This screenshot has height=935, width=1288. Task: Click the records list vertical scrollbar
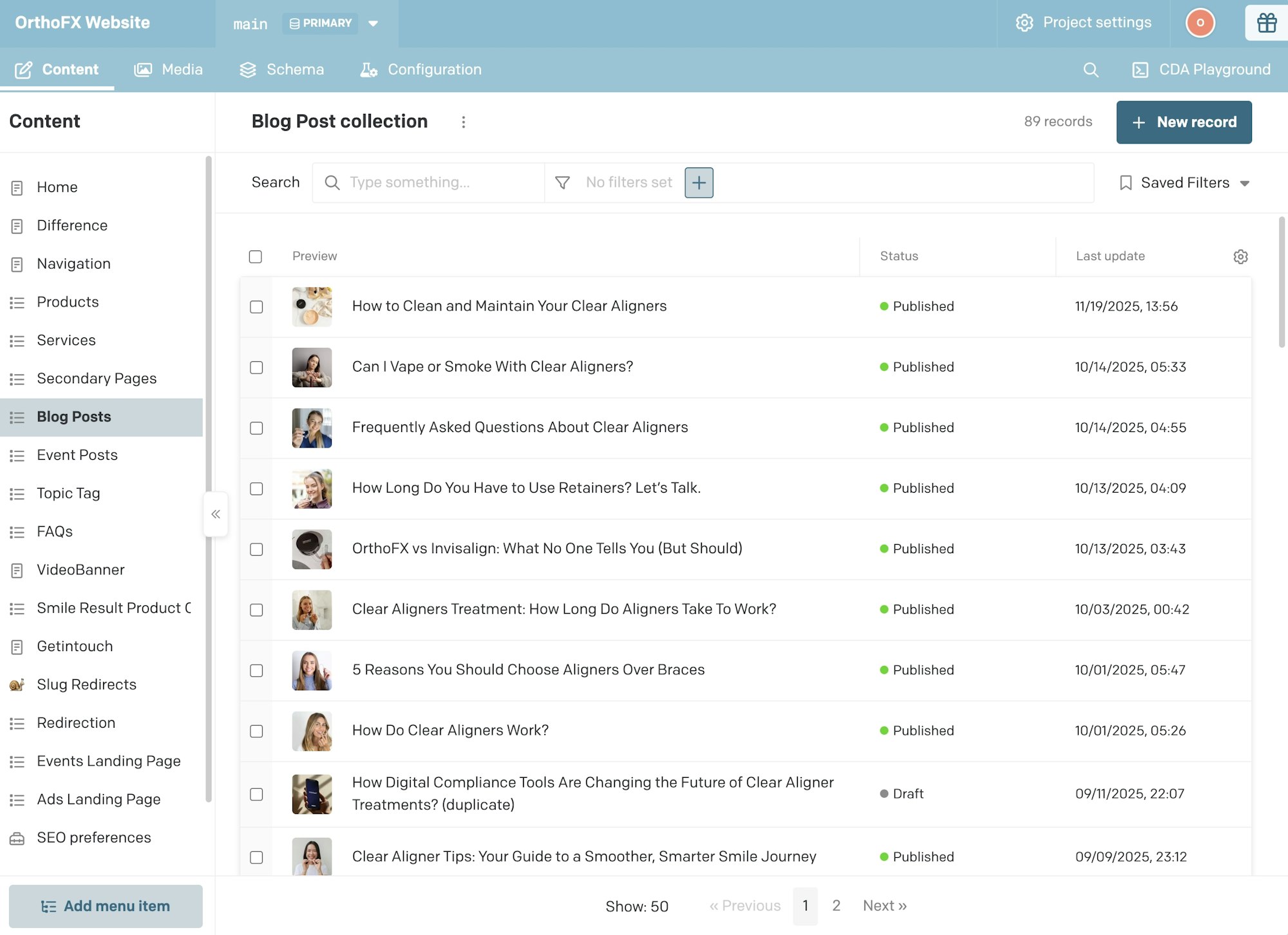point(1281,283)
